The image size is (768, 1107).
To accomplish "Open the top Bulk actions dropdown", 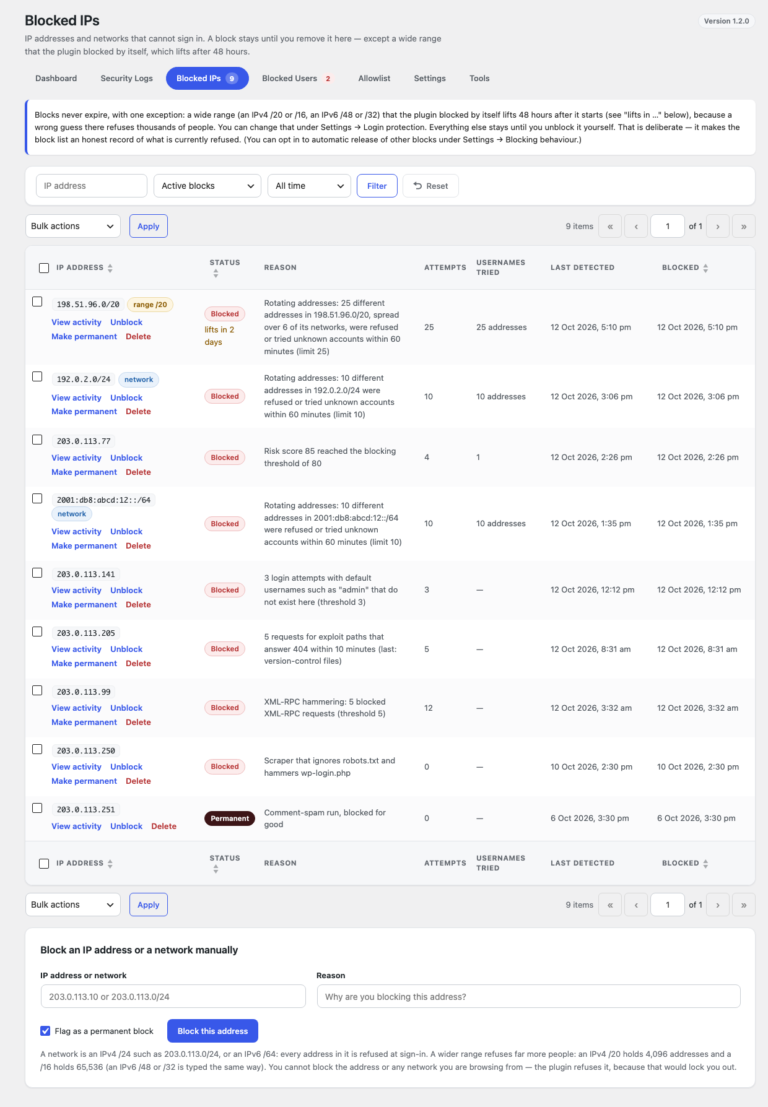I will pos(73,227).
